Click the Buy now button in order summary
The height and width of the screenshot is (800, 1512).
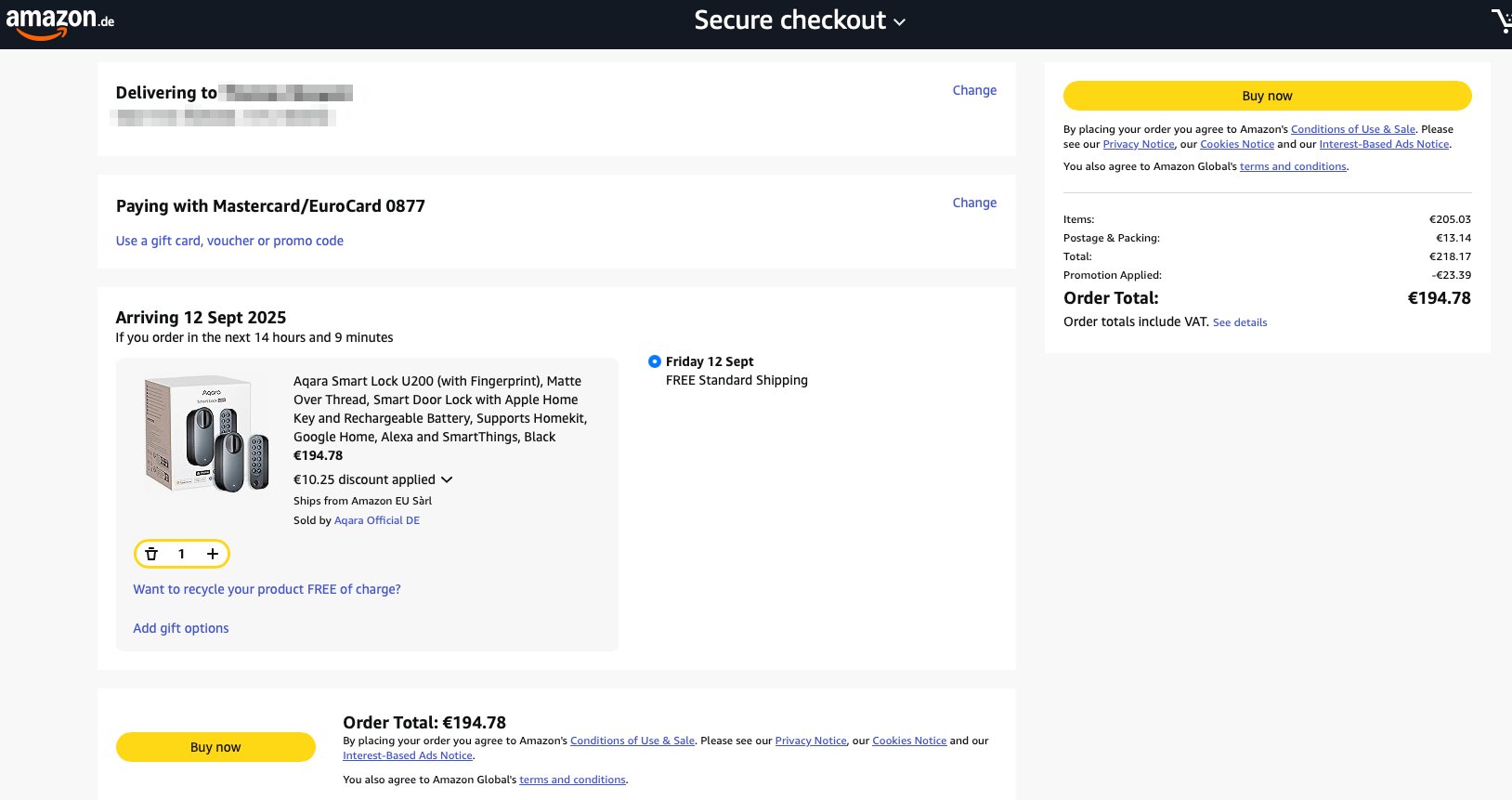tap(1267, 96)
